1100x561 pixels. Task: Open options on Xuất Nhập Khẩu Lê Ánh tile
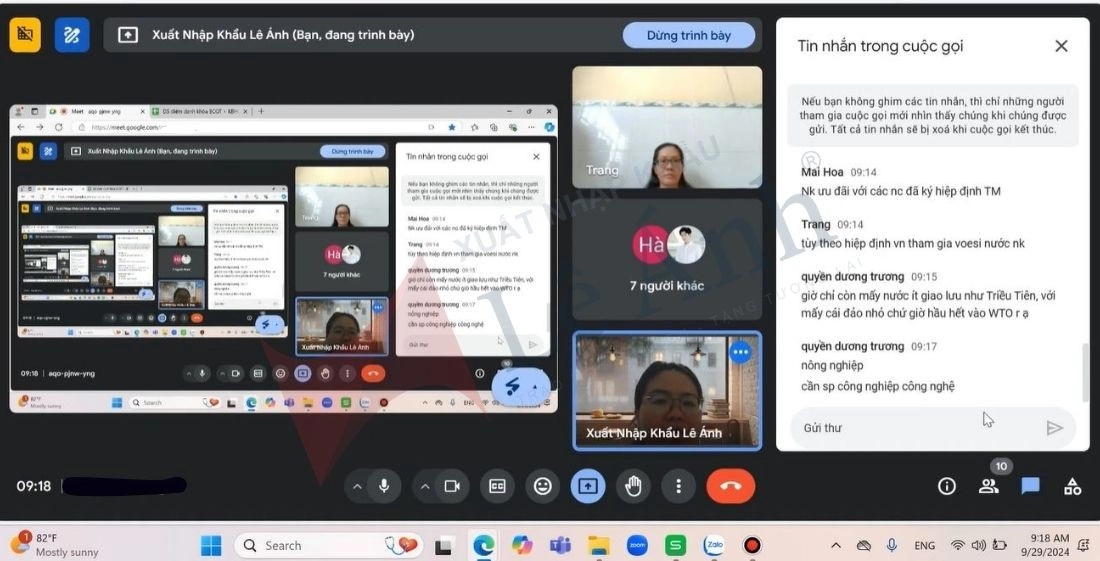tap(740, 352)
